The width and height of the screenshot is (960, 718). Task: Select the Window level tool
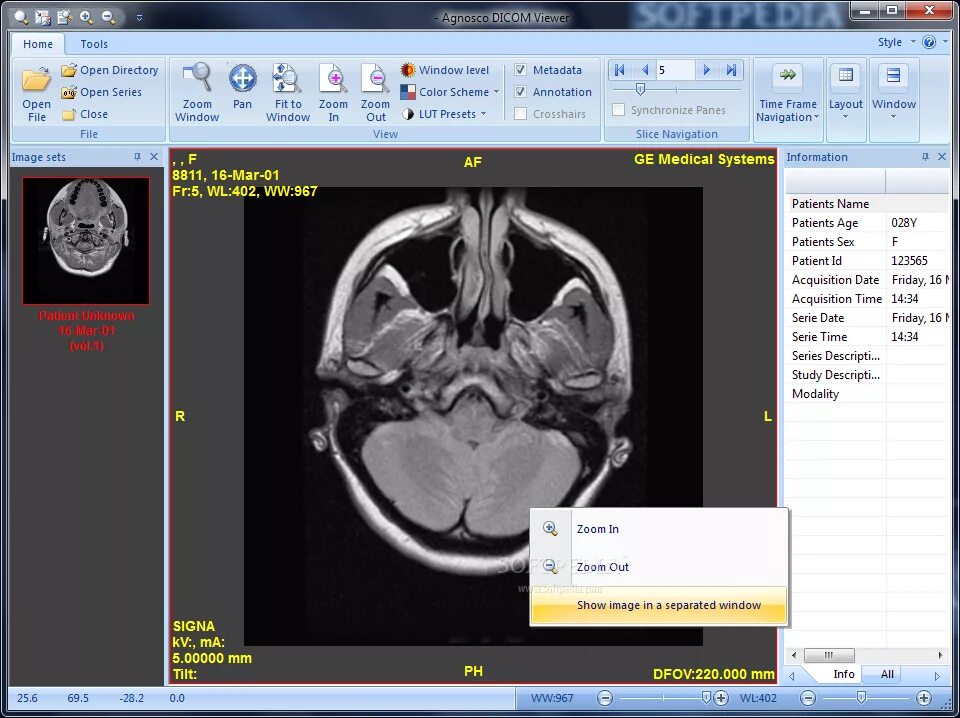[x=444, y=70]
